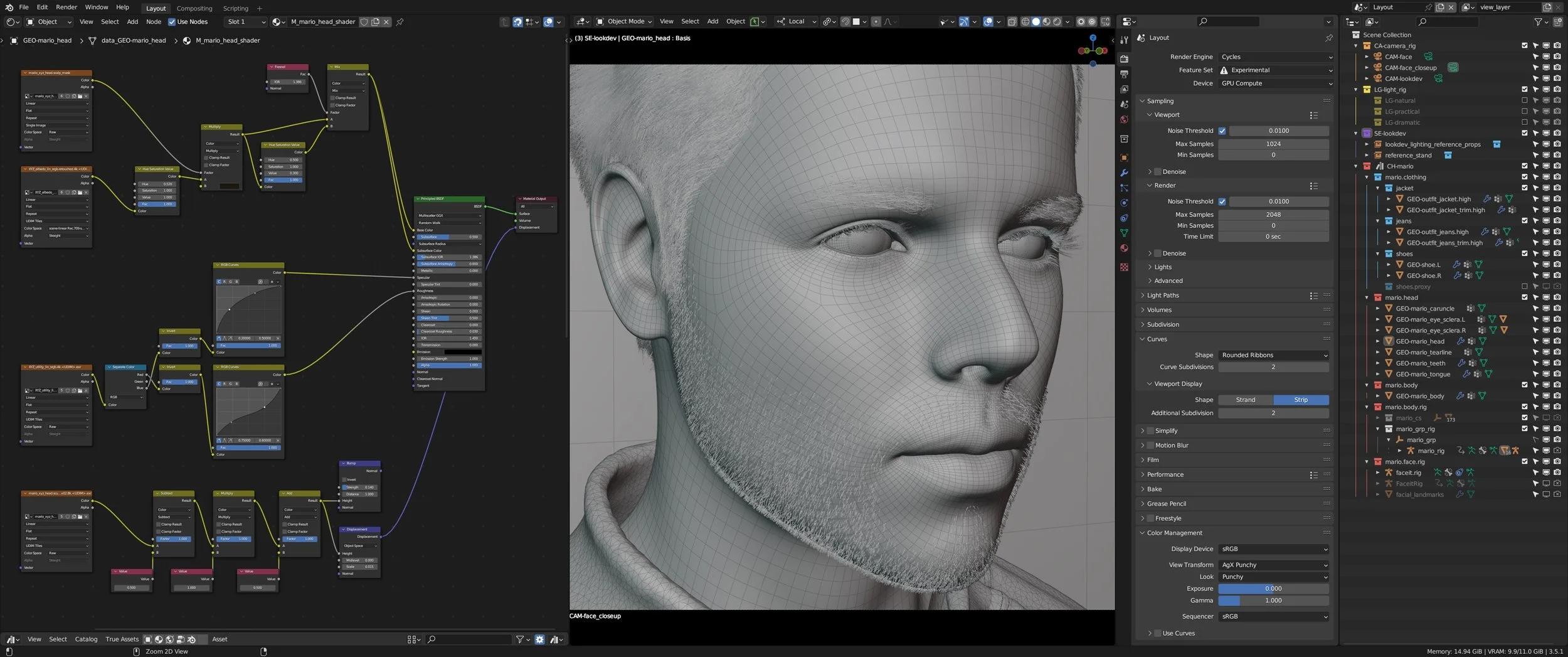Click True Assets in asset bar
This screenshot has width=1568, height=657.
click(x=122, y=639)
